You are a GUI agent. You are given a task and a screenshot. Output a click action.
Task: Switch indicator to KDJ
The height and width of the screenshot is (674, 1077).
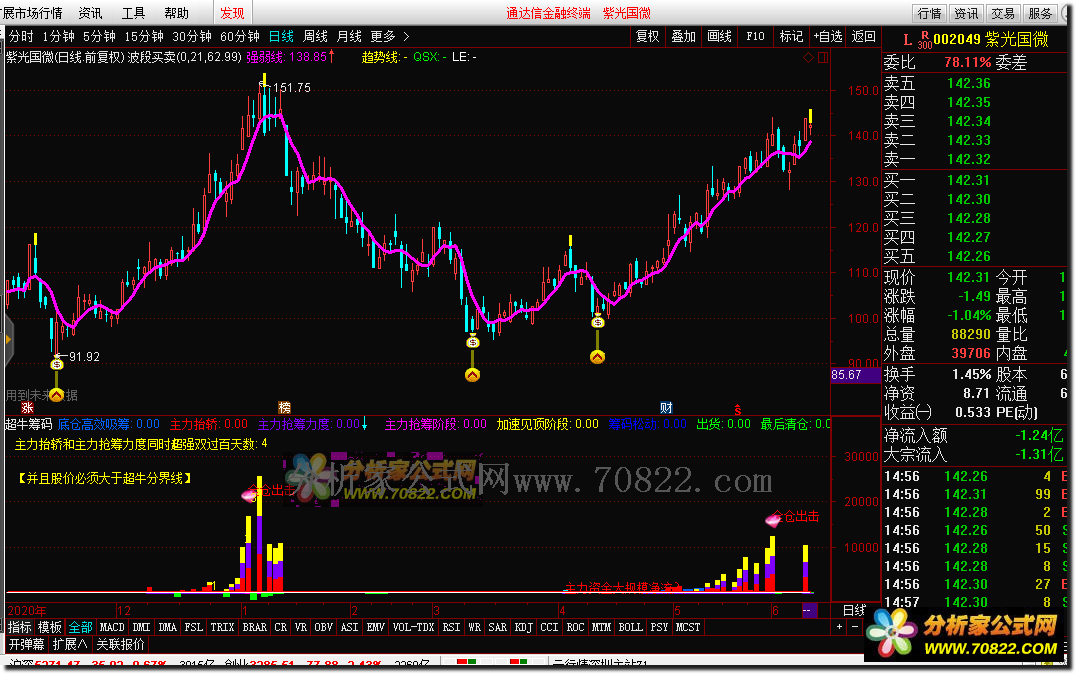[523, 627]
